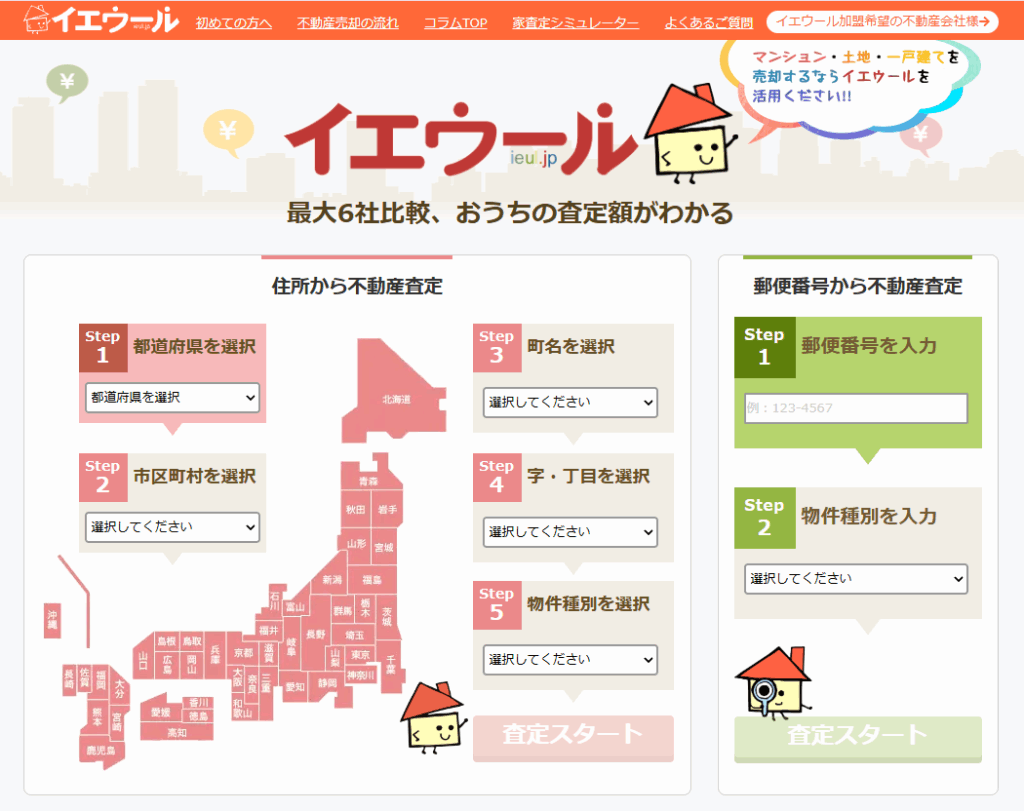Click 査定スタート in the address panel
The image size is (1024, 811).
[573, 737]
